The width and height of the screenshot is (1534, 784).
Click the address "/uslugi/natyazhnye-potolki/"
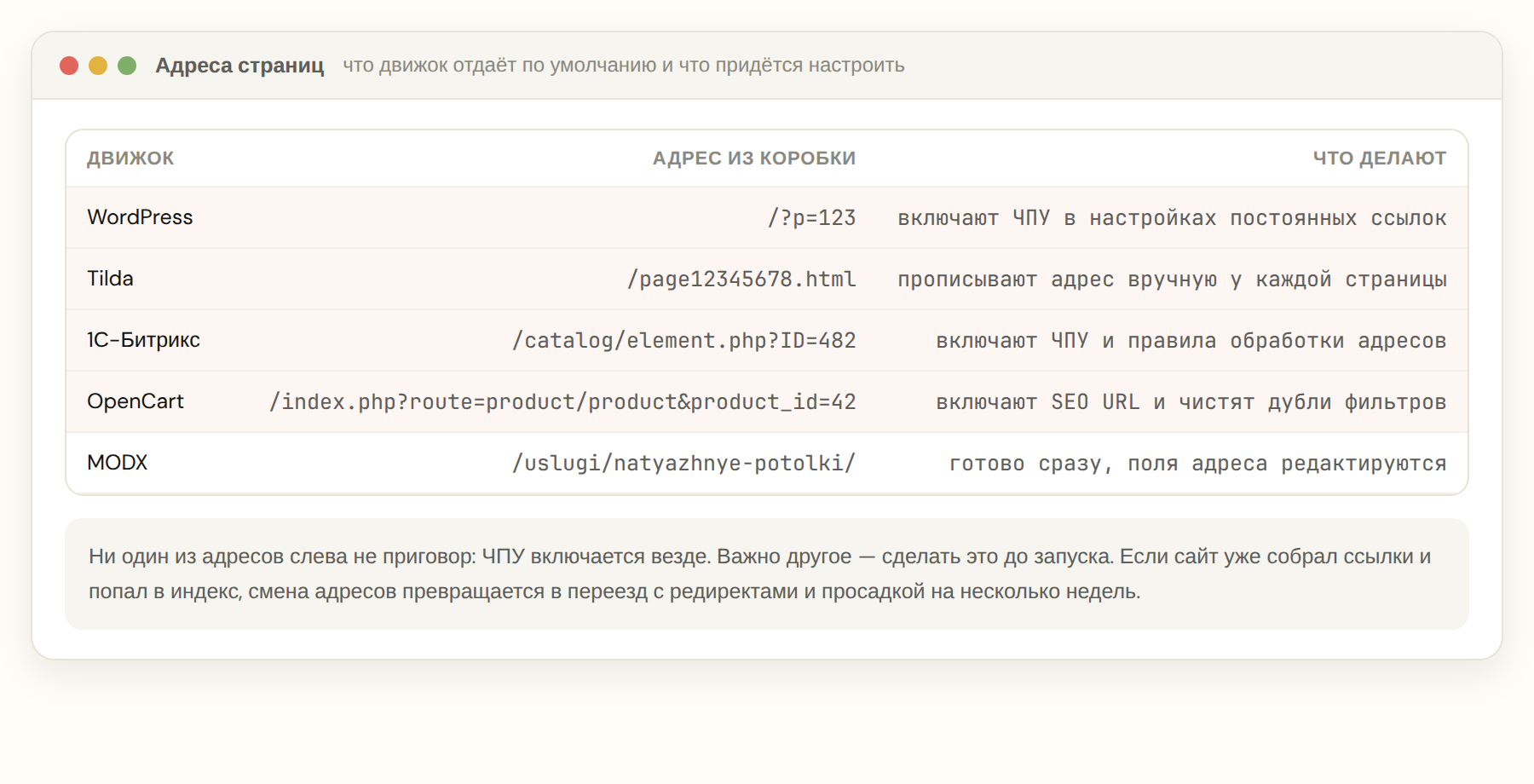pos(683,463)
